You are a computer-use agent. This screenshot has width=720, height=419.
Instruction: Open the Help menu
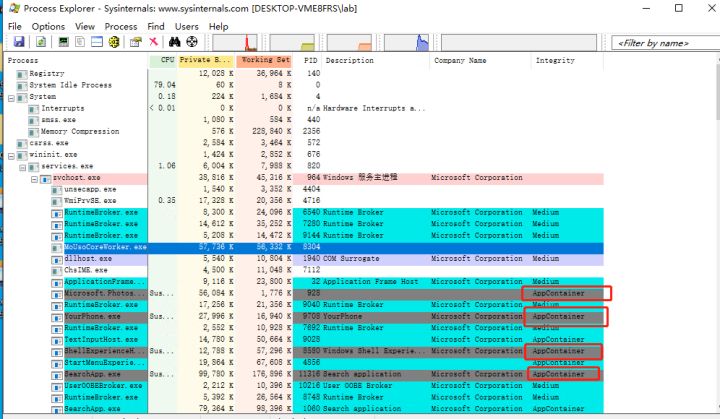219,27
